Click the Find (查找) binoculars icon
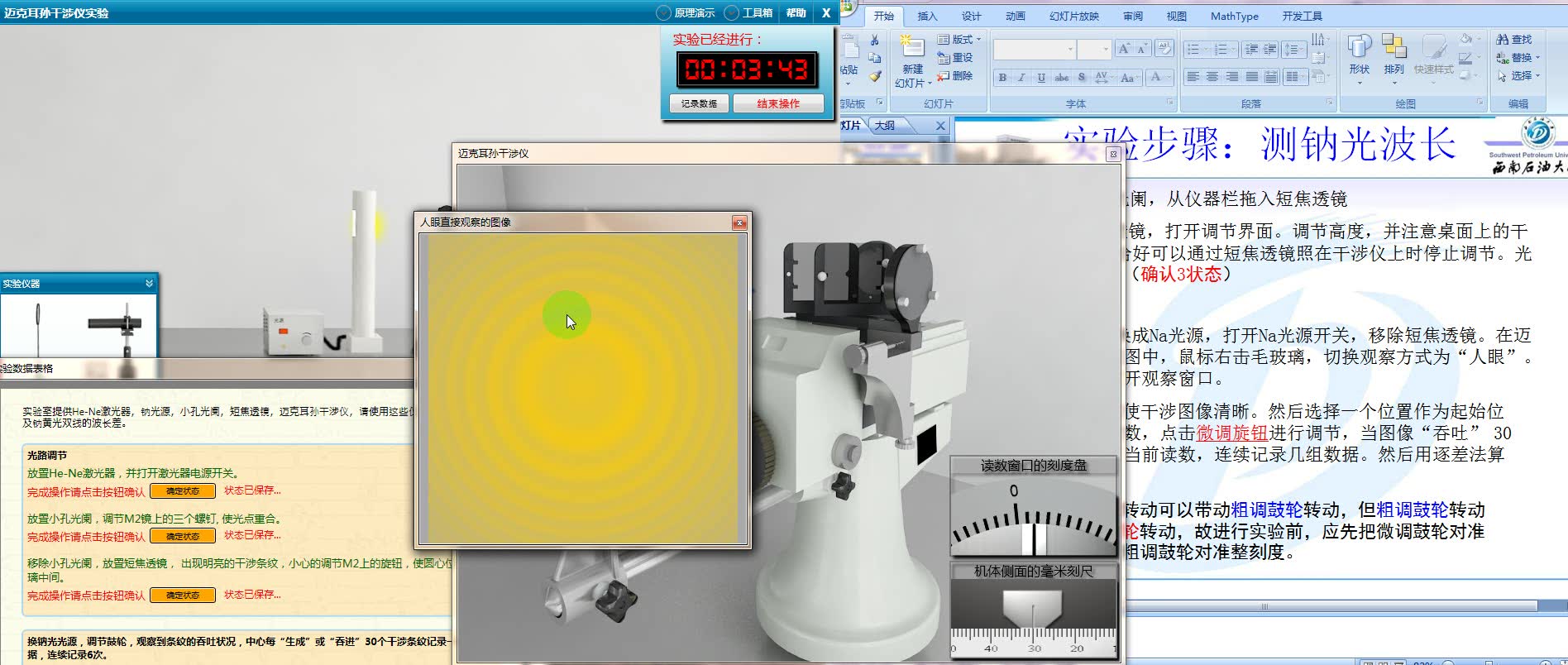Viewport: 1568px width, 665px height. pos(1503,40)
